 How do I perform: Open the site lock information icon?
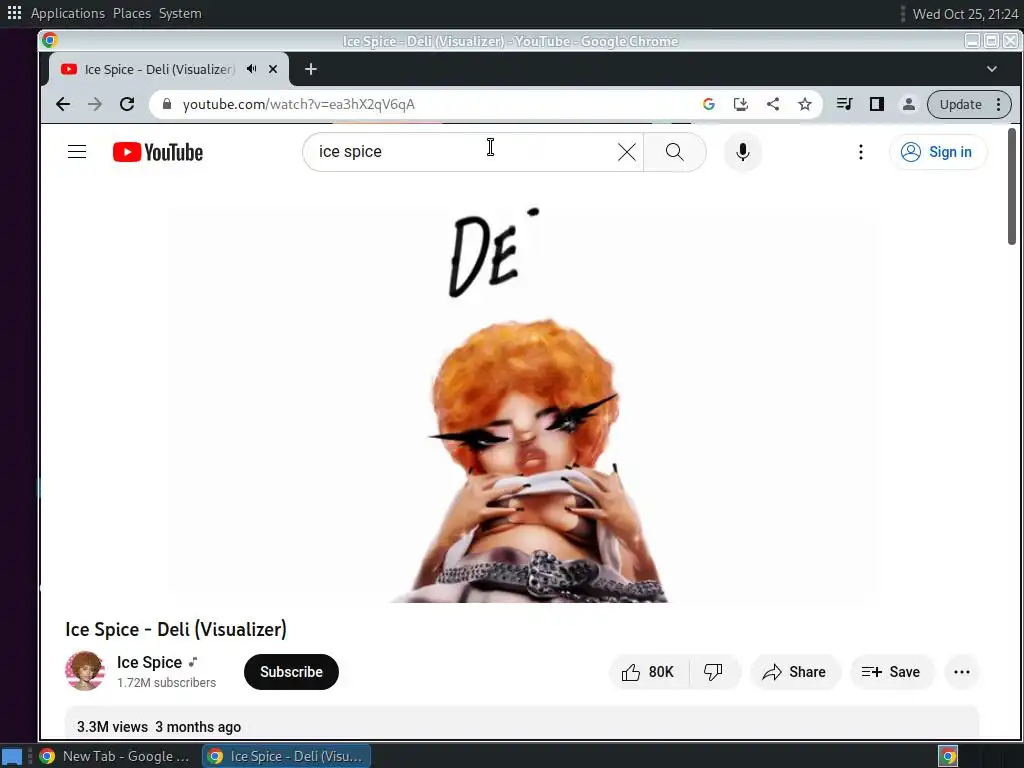point(167,104)
